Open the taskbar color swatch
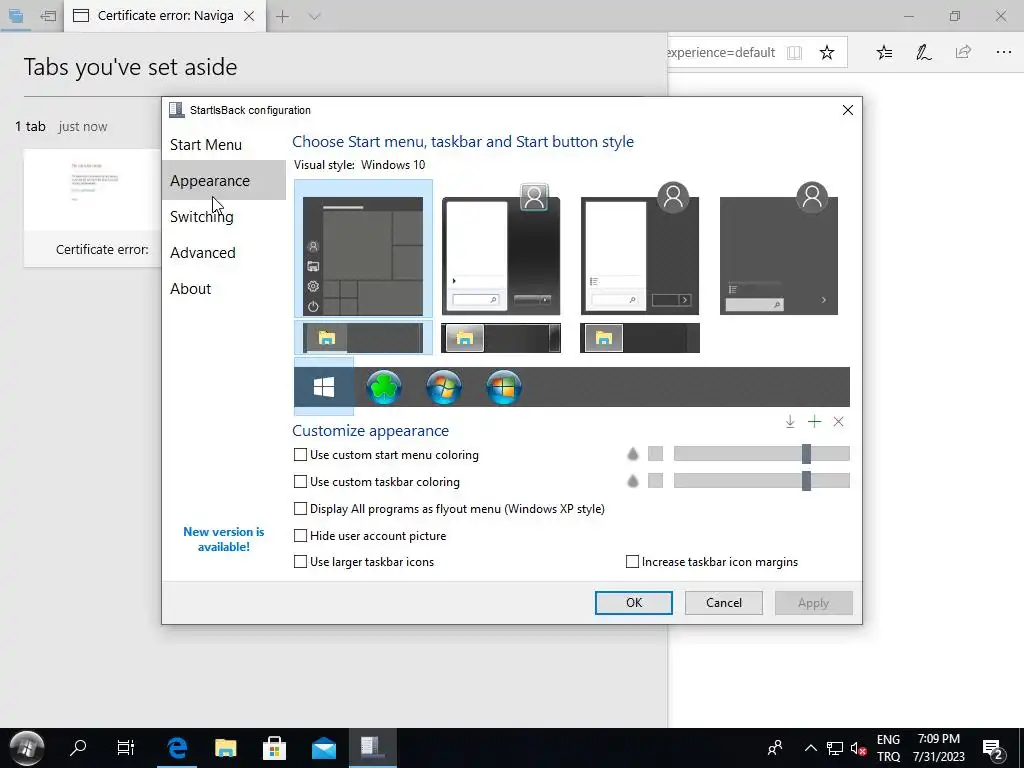The image size is (1024, 768). pyautogui.click(x=656, y=481)
